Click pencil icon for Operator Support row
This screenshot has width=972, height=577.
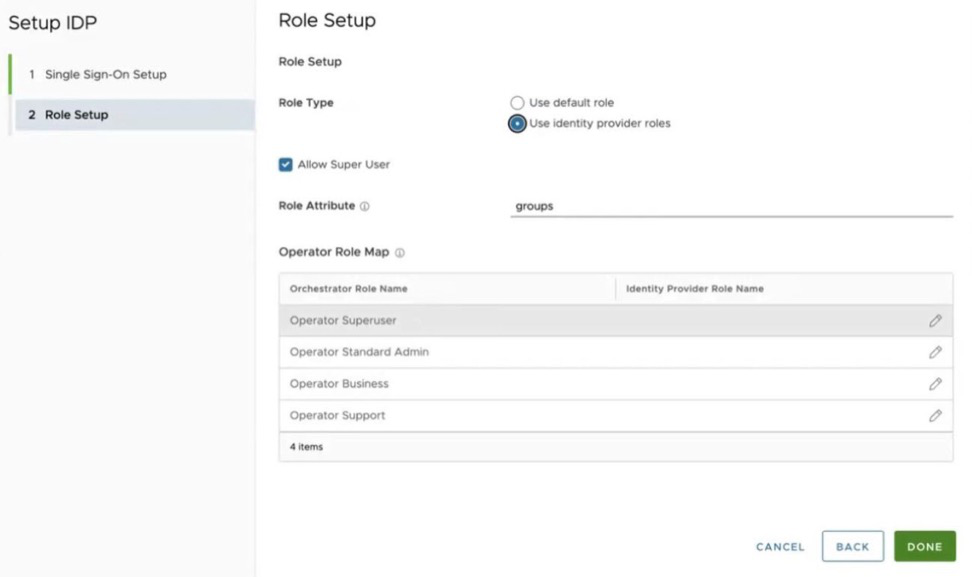coord(935,416)
